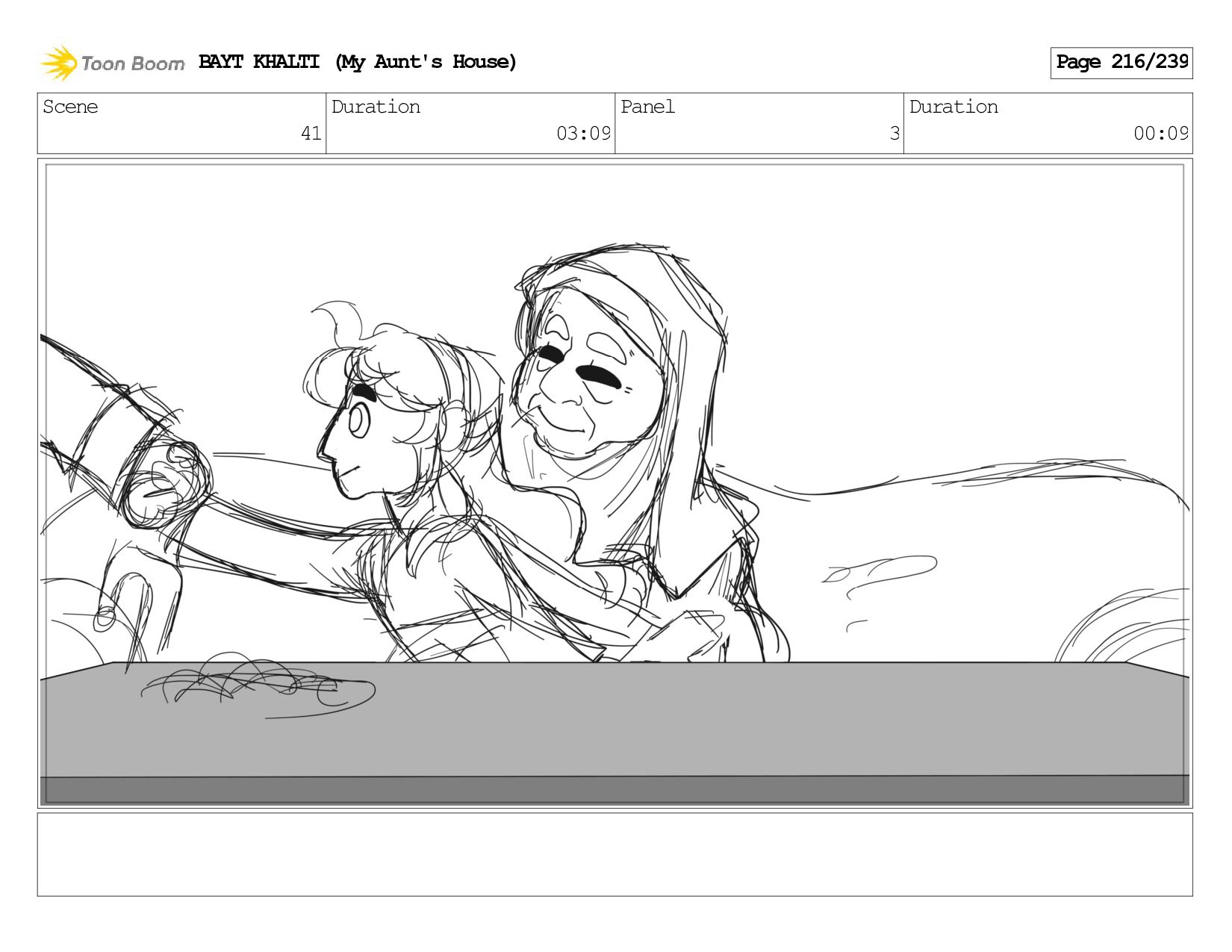This screenshot has height=952, width=1232.
Task: Select the panel duration value '00:09'
Action: point(1161,134)
